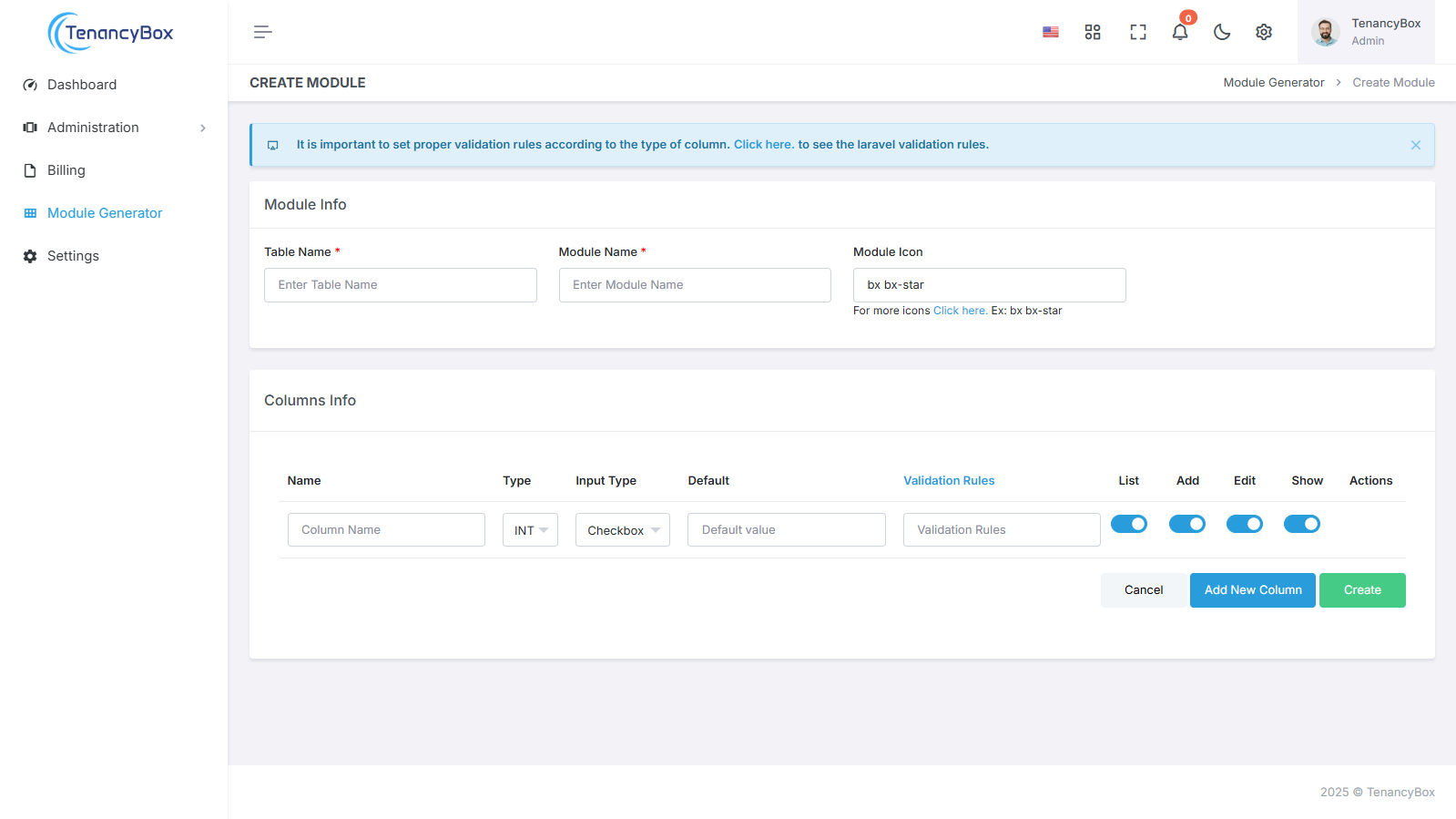This screenshot has height=819, width=1456.
Task: Click the Add New Column button
Action: coord(1252,590)
